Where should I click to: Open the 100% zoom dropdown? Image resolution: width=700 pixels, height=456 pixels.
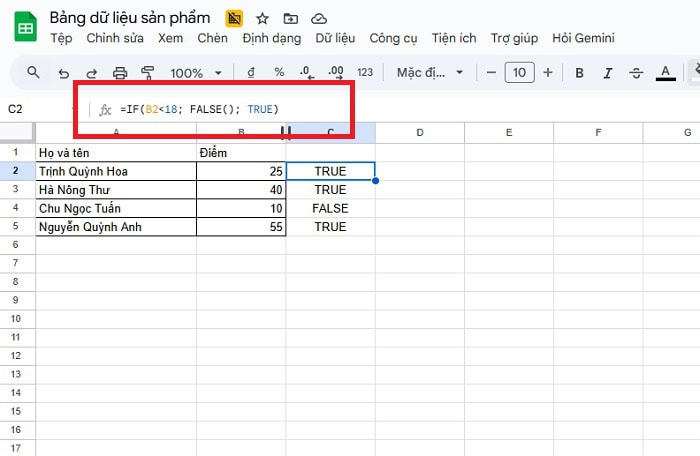pos(194,73)
